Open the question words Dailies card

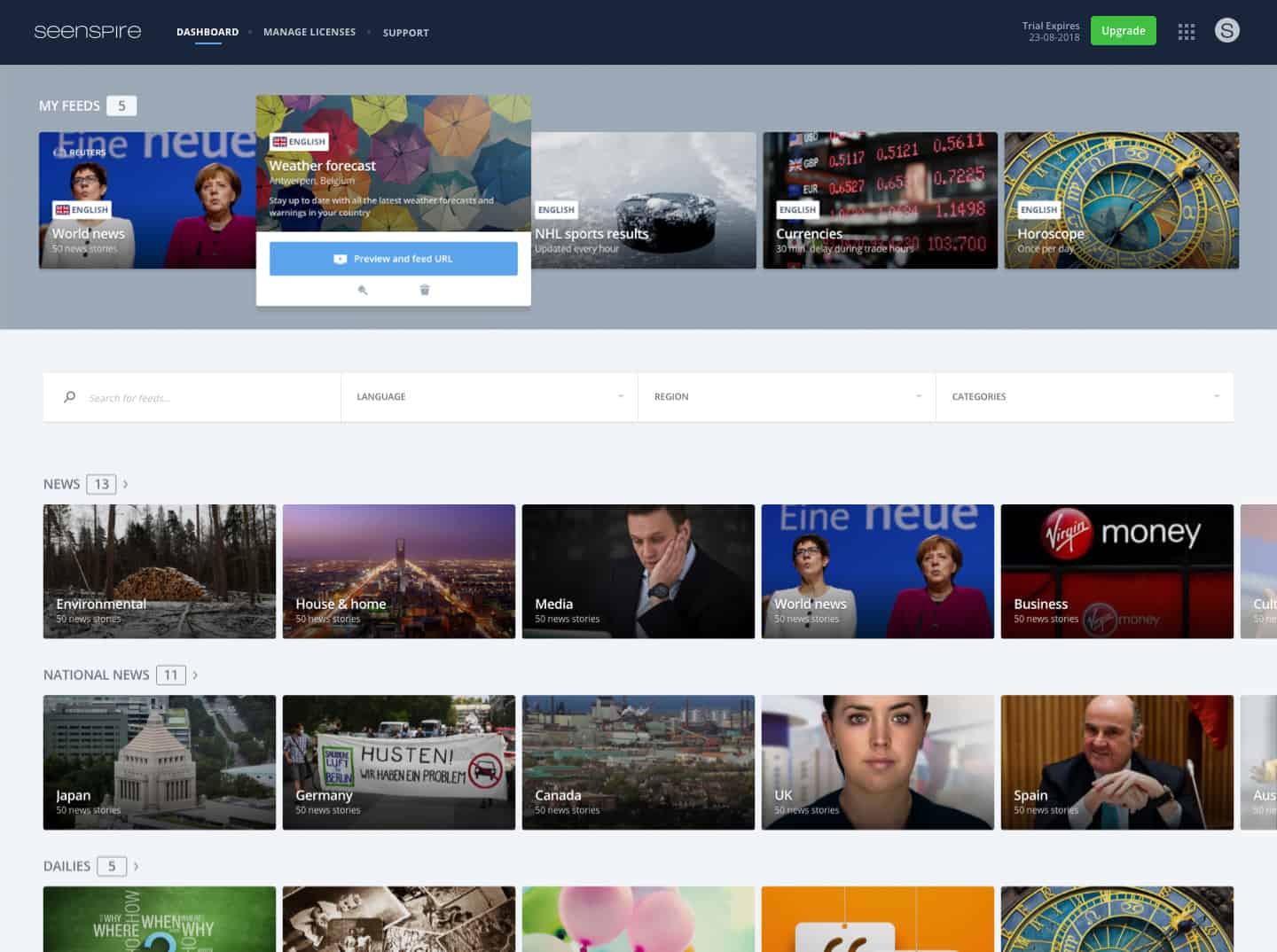(x=160, y=919)
